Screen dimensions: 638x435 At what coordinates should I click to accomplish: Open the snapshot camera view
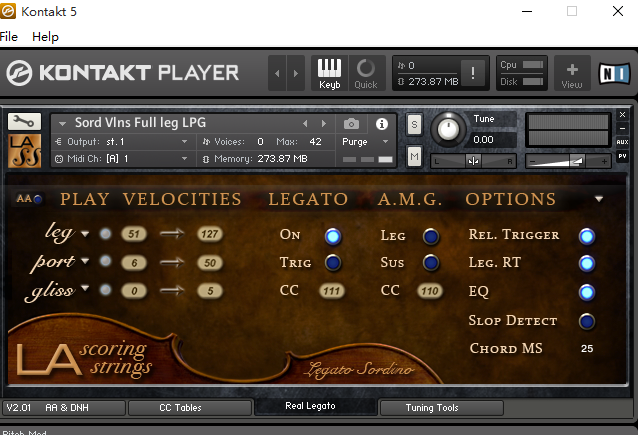tap(351, 124)
